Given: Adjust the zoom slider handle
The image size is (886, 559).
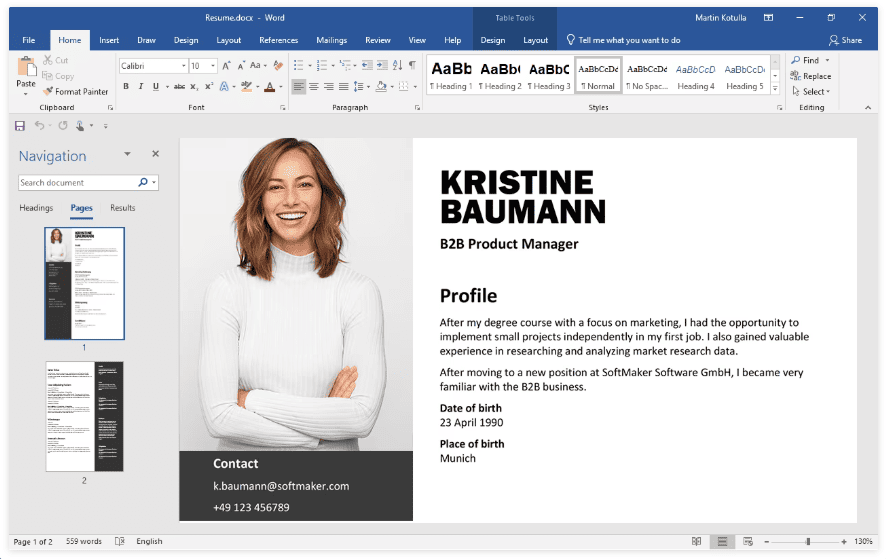Looking at the screenshot, I should 808,541.
